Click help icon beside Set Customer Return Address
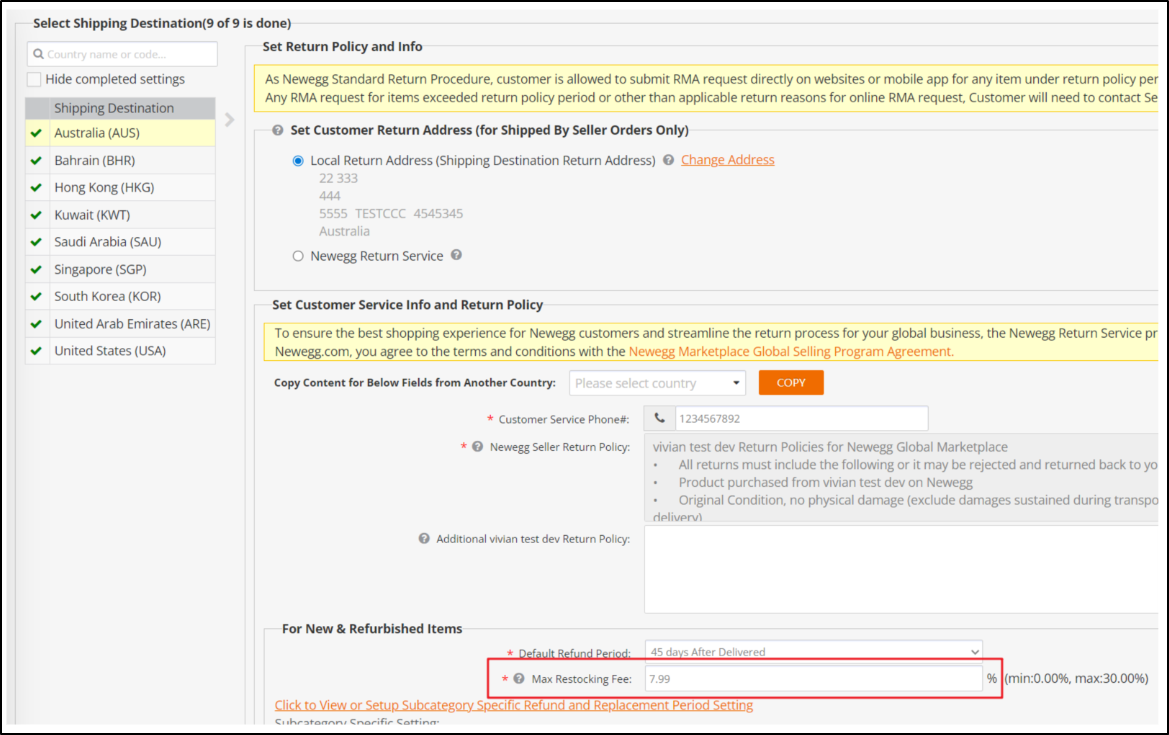The width and height of the screenshot is (1169, 735). point(277,130)
